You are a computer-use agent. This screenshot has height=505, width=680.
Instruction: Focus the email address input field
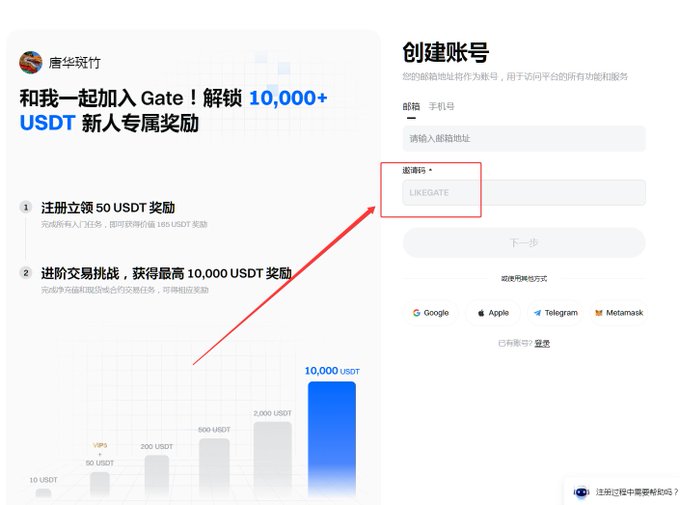[524, 138]
